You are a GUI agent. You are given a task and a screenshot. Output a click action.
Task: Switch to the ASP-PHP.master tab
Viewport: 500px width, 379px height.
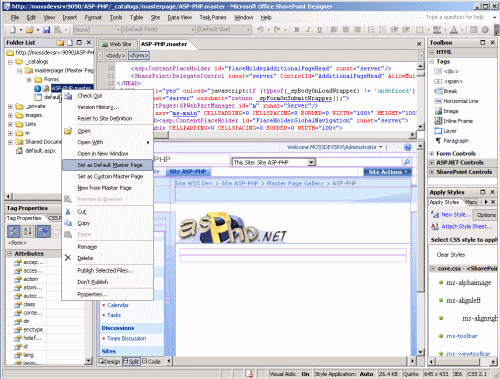(164, 44)
